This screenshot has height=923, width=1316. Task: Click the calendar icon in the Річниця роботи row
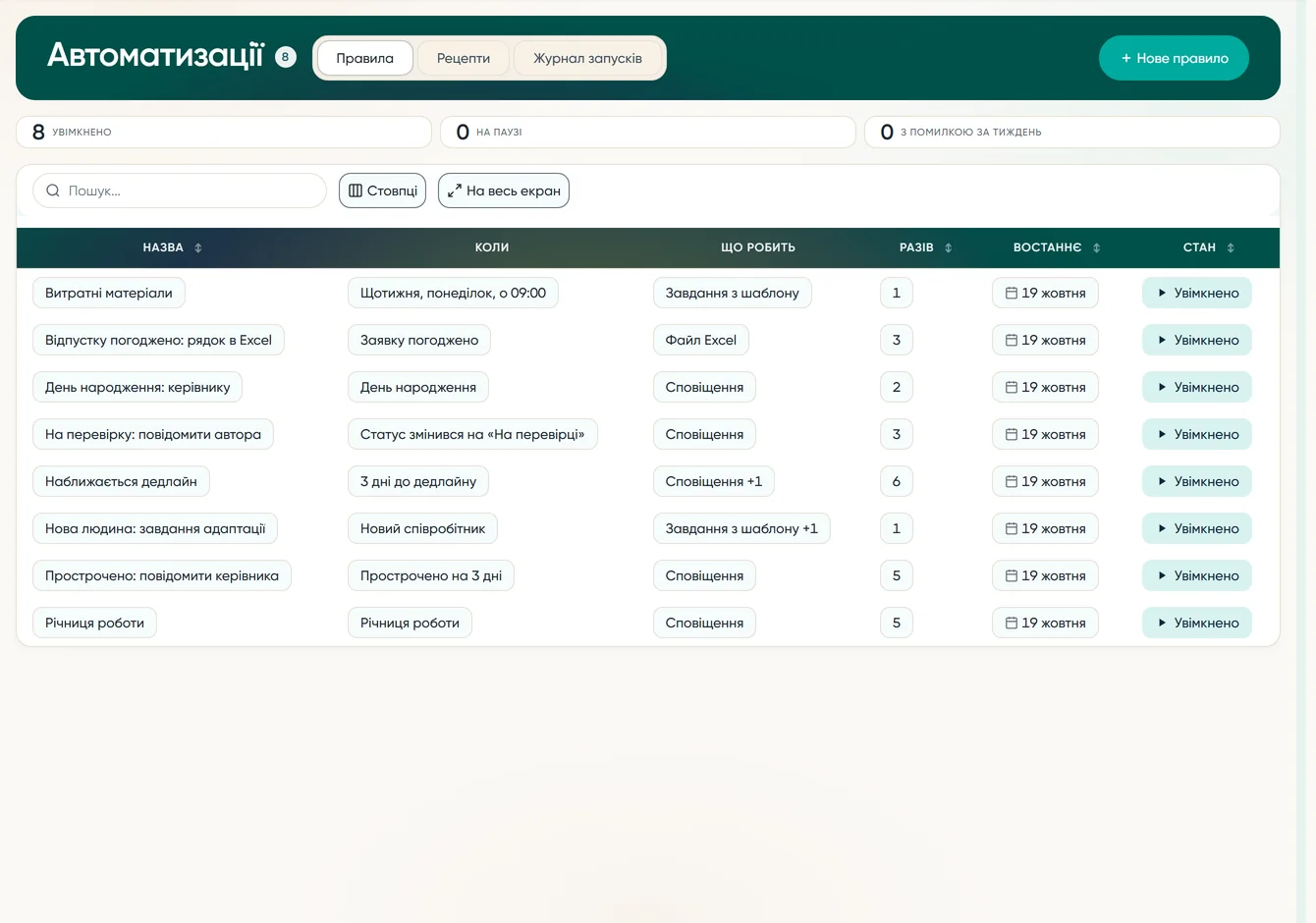point(1011,623)
